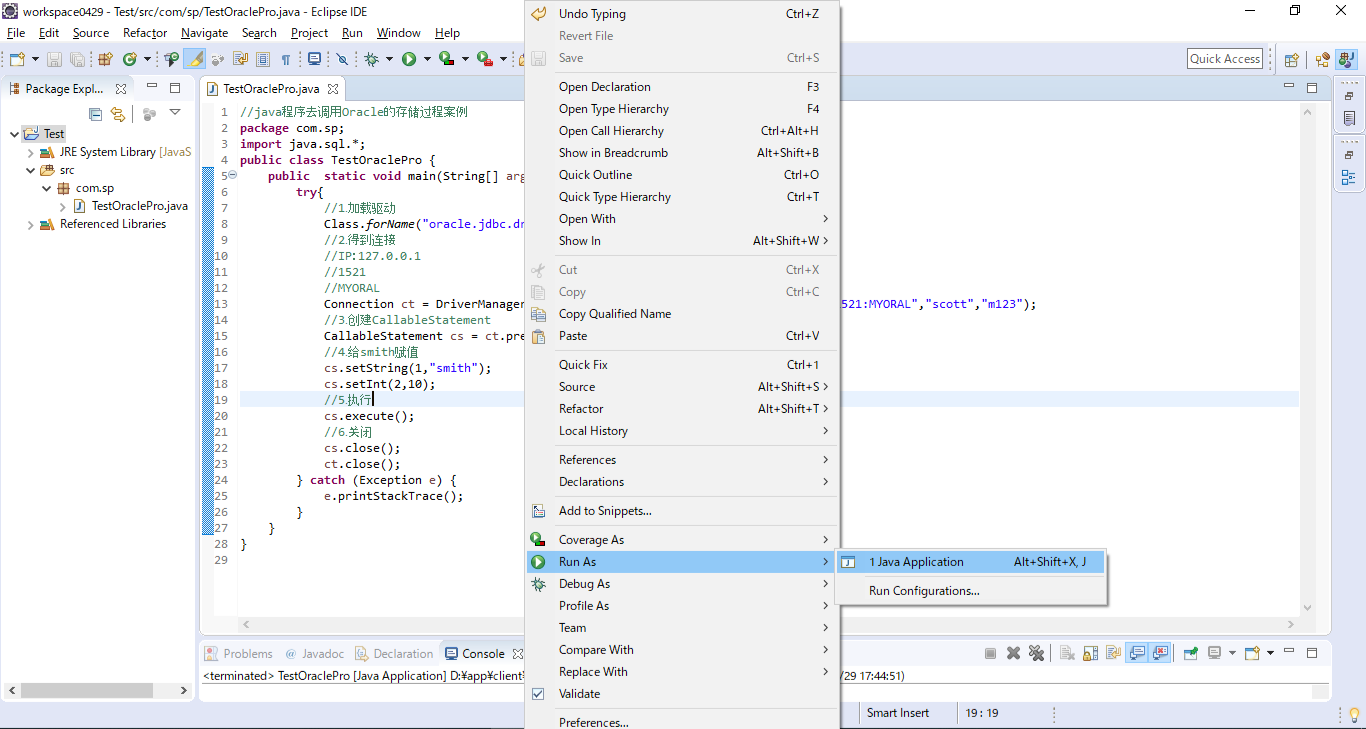Open dropdown arrow next to New Class icon
The width and height of the screenshot is (1366, 729).
(x=147, y=59)
